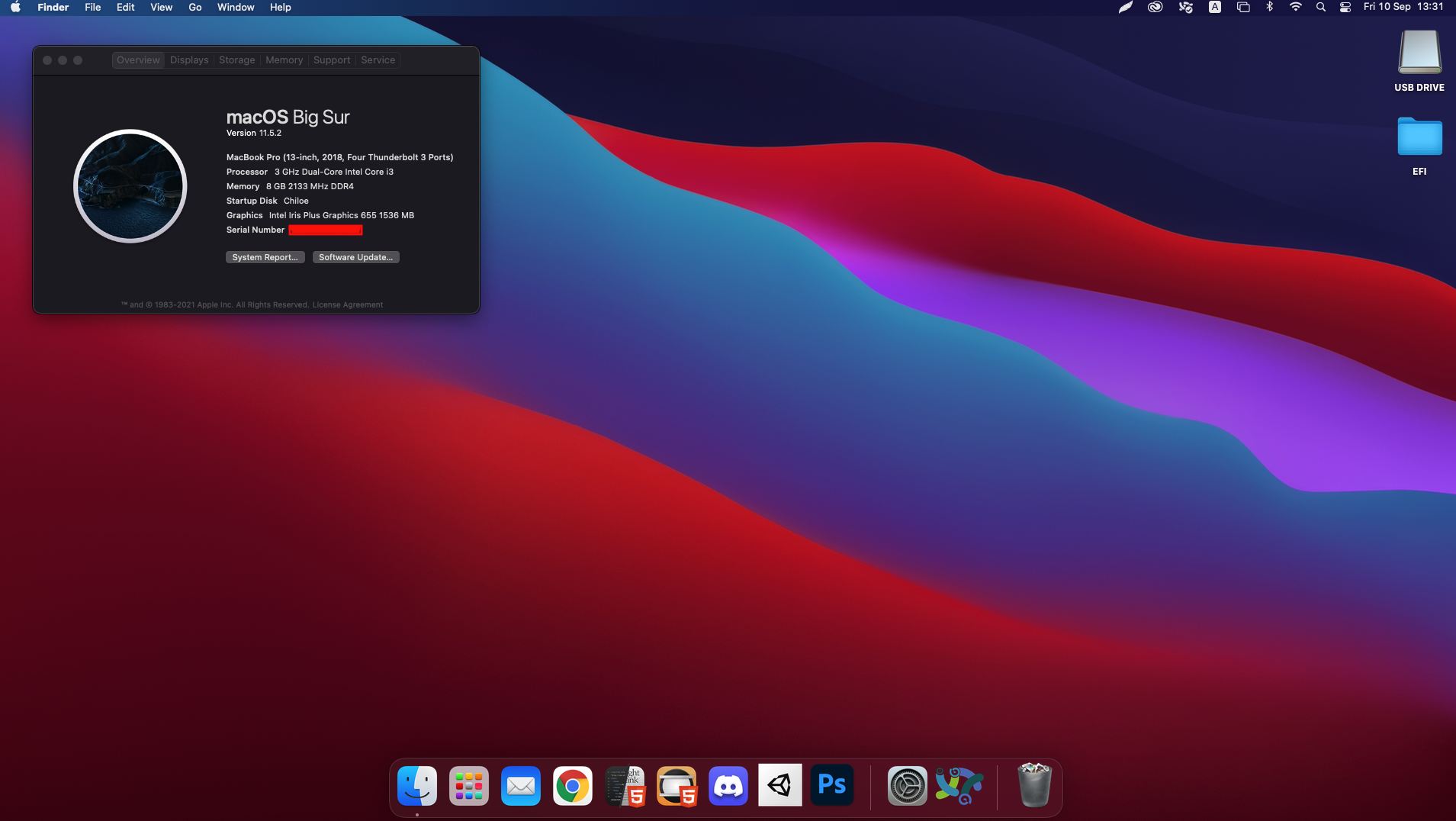
Task: Click the 'Chiloe' startup disk name
Action: tap(296, 201)
